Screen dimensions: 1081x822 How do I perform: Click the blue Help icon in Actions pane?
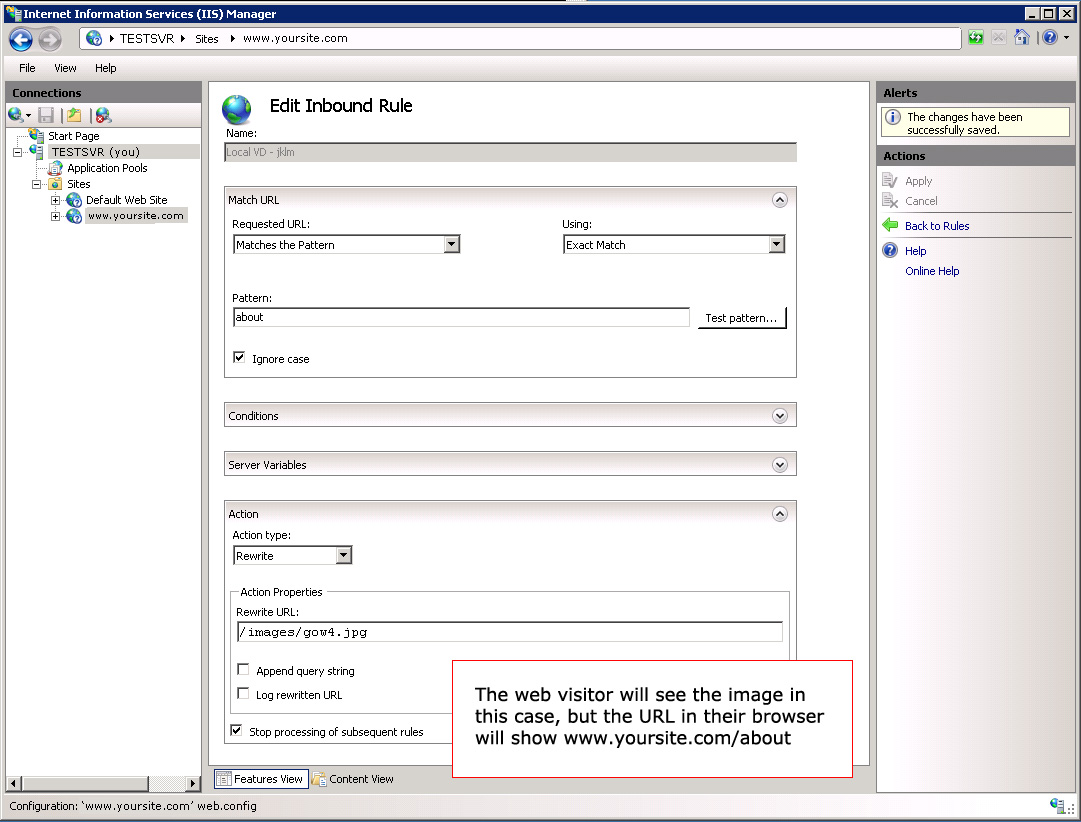[890, 250]
